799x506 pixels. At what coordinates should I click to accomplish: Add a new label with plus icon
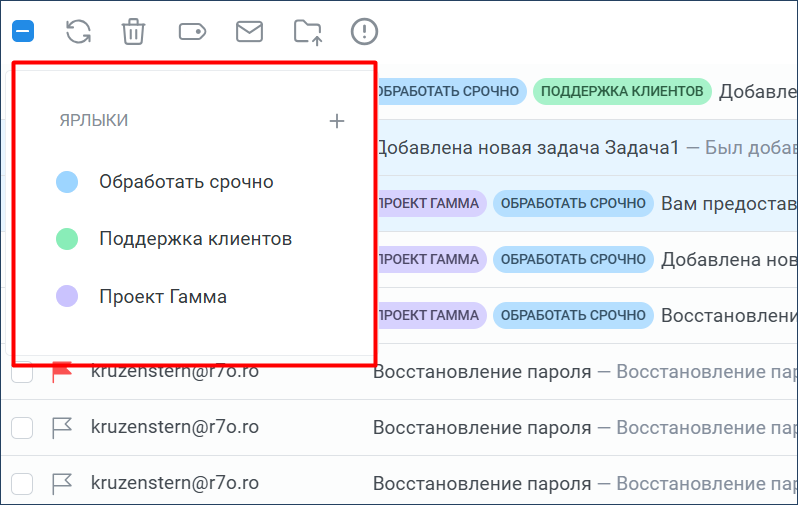tap(336, 121)
